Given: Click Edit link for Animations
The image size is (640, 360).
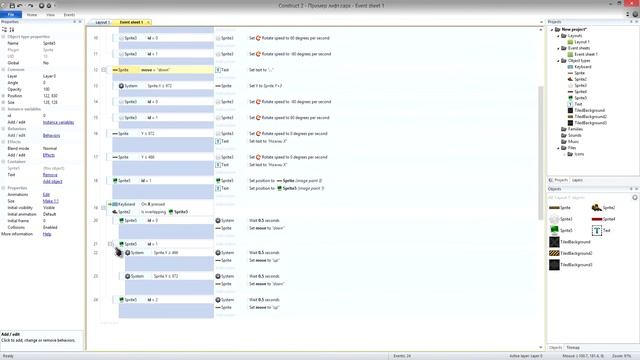Looking at the screenshot, I should click(x=46, y=195).
